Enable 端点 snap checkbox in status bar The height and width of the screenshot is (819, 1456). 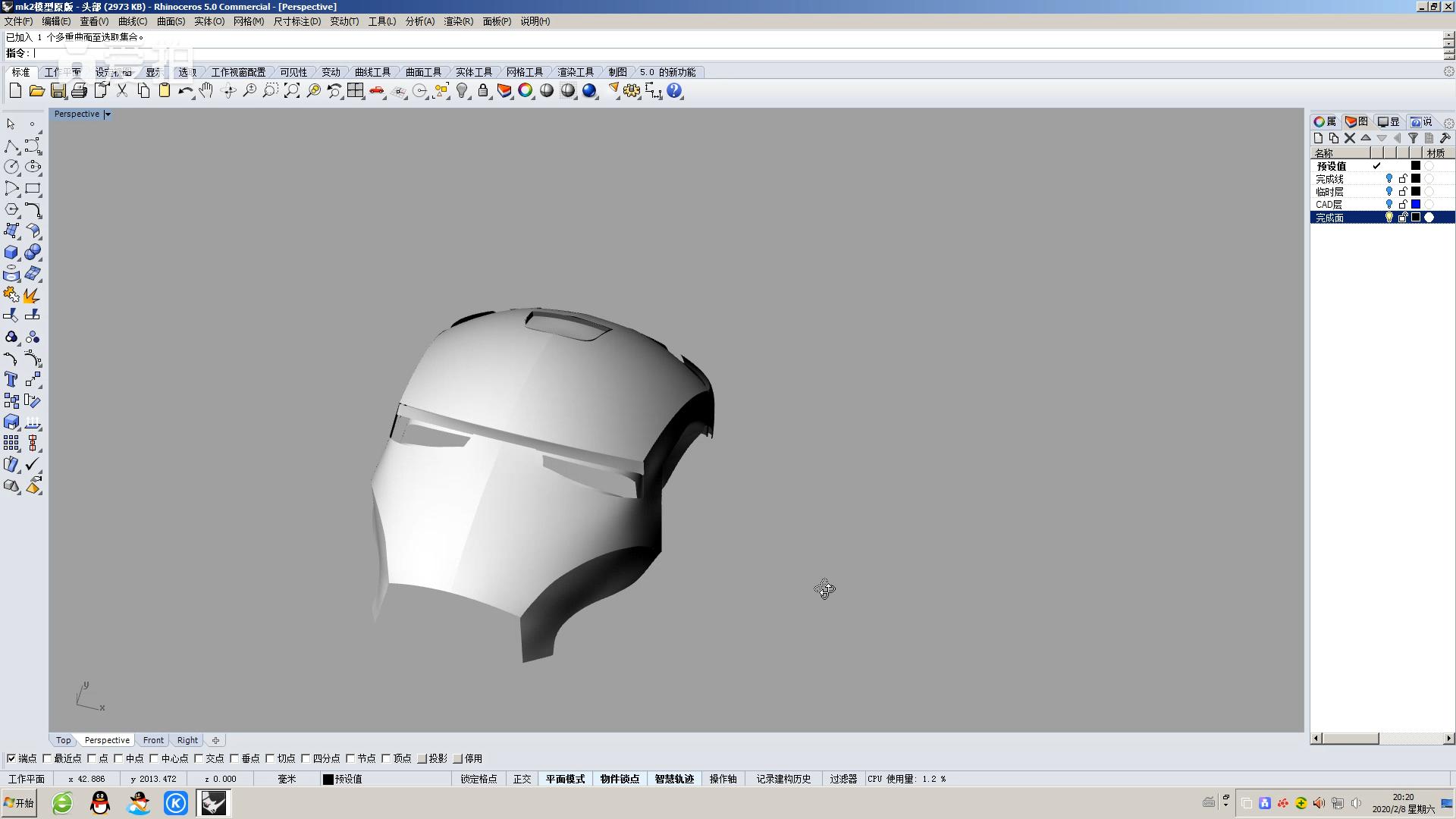[x=12, y=758]
